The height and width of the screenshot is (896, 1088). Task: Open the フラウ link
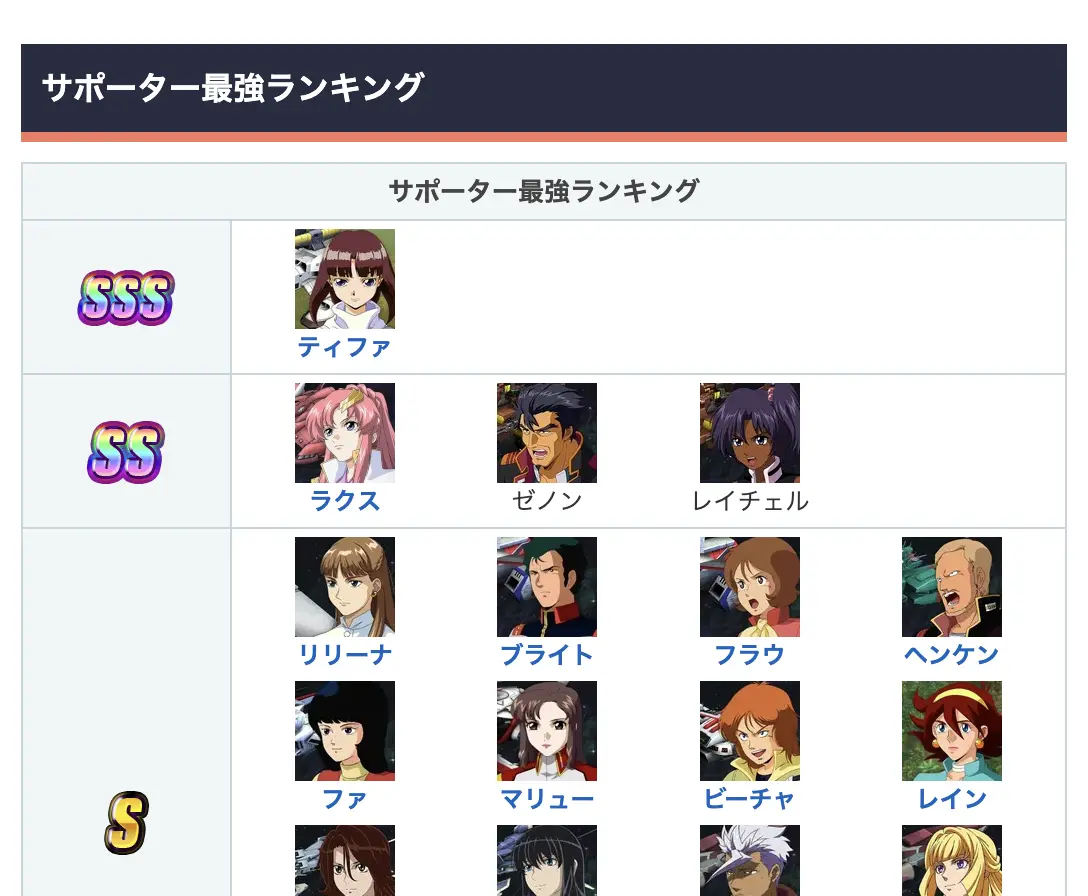pyautogui.click(x=749, y=654)
